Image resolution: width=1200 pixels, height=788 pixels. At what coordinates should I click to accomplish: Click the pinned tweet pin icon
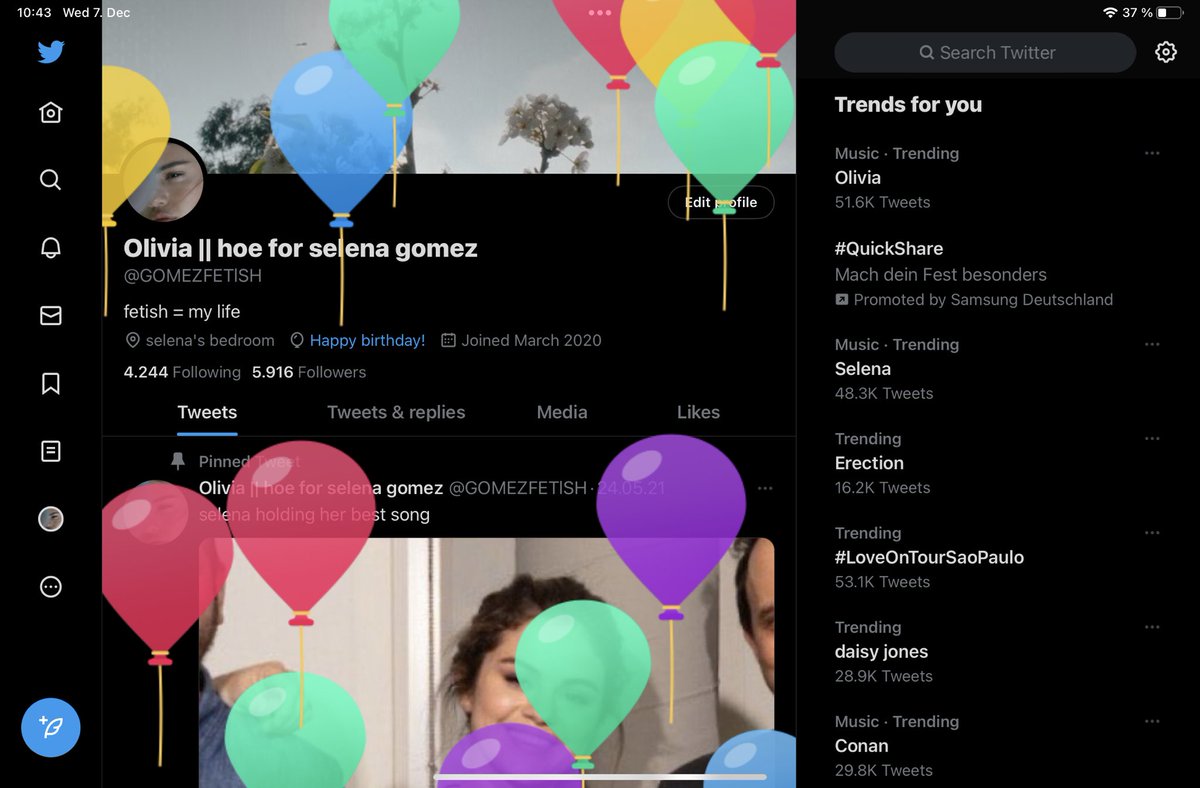coord(178,461)
